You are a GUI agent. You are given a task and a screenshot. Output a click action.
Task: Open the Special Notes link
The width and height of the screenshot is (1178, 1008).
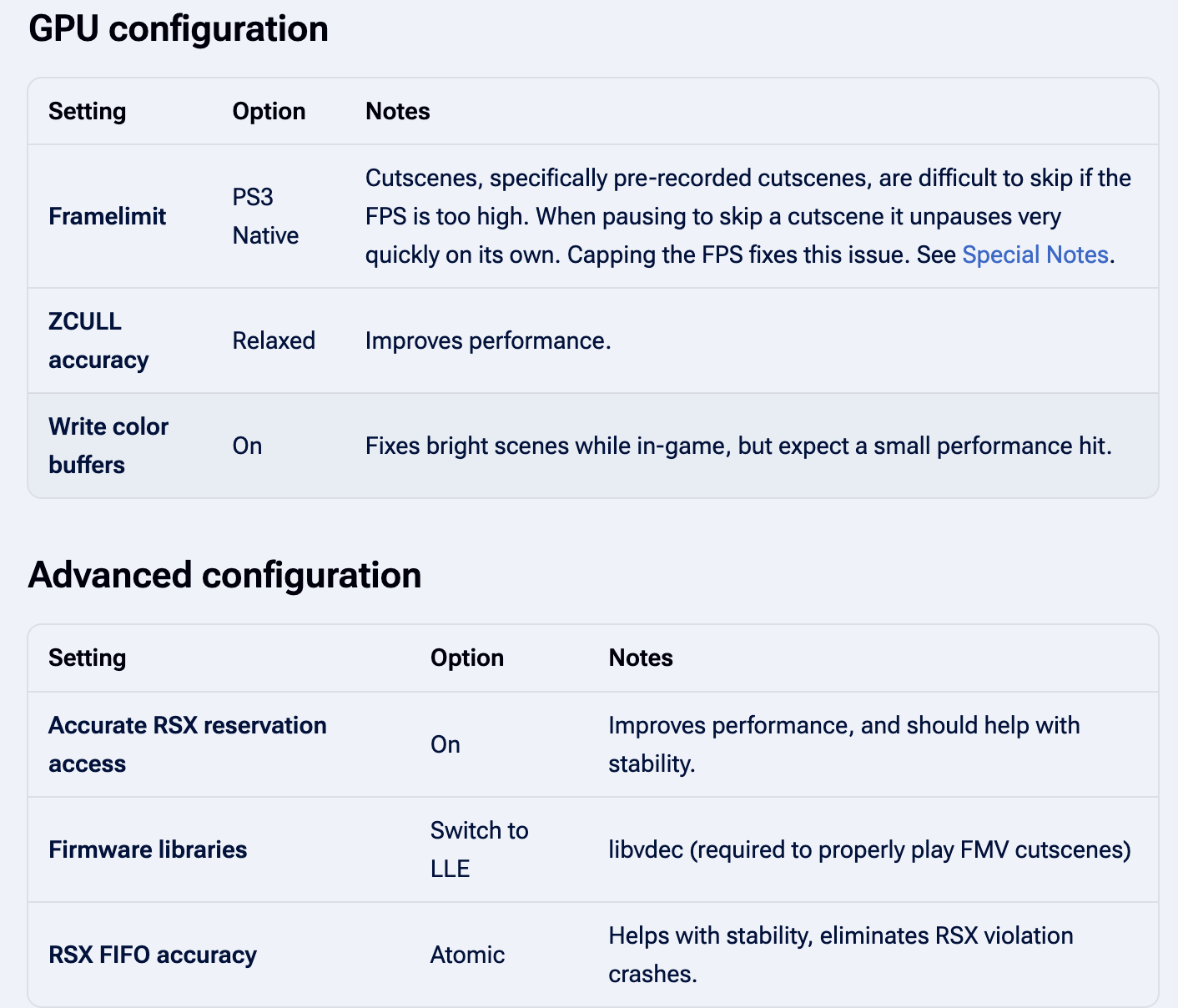pyautogui.click(x=1035, y=255)
